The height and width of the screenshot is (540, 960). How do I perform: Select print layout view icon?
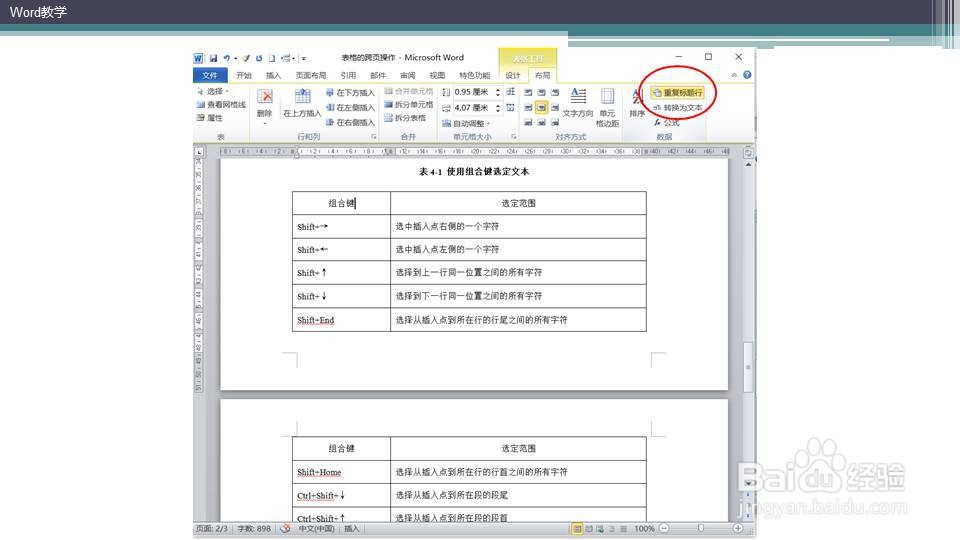pos(577,528)
